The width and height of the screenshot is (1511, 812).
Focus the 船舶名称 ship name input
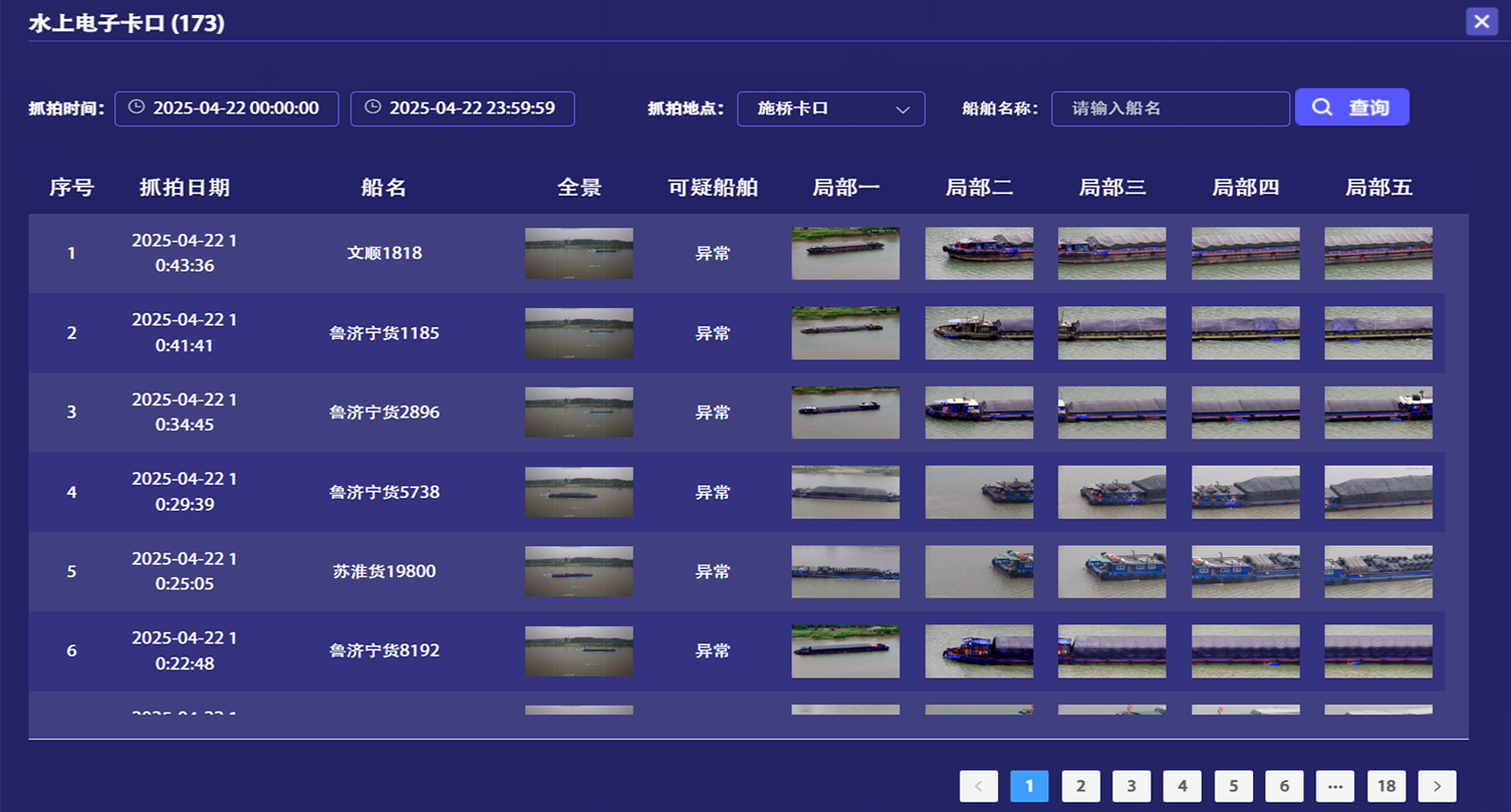[x=1169, y=109]
